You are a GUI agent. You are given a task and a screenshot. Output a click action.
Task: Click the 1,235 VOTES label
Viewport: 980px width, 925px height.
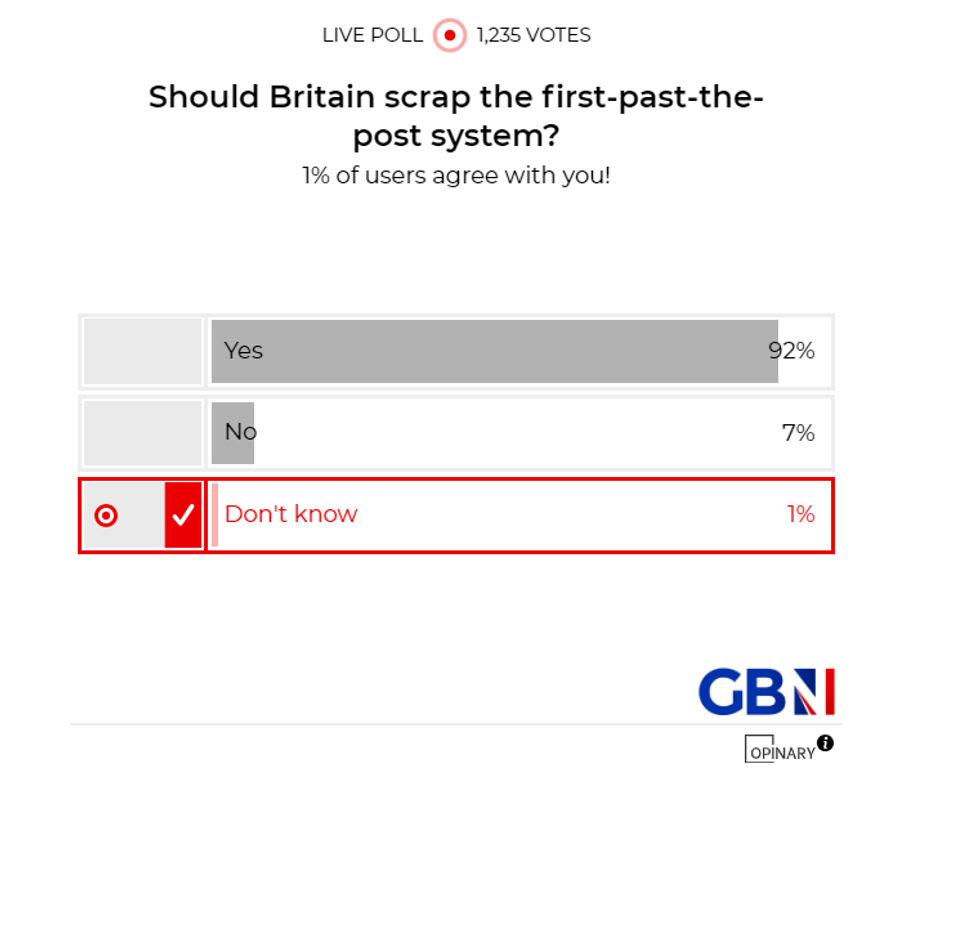click(533, 34)
